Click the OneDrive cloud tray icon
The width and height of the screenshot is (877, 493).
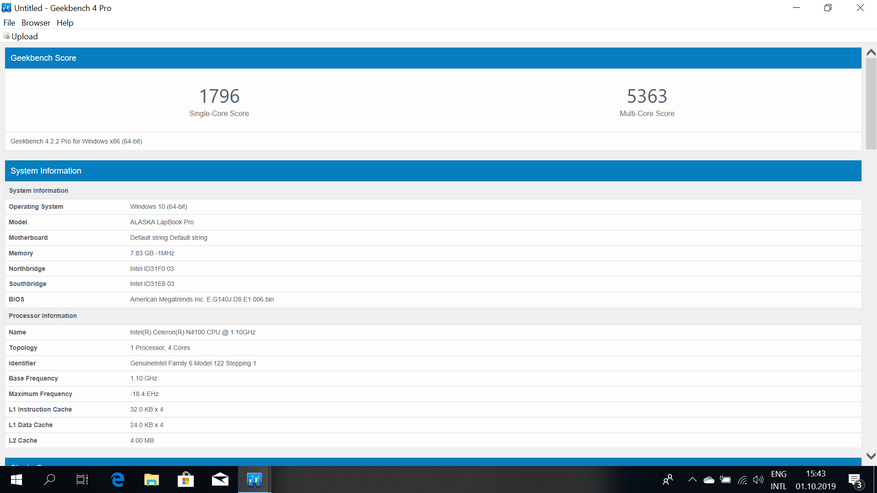coord(709,480)
